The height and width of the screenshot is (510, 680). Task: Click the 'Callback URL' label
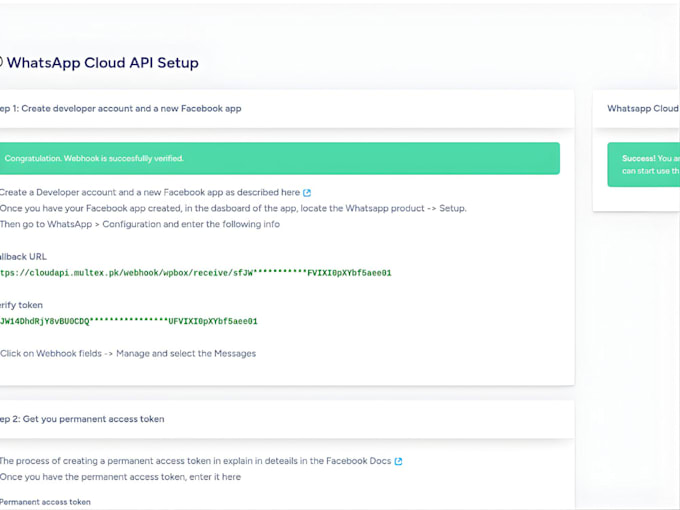pyautogui.click(x=23, y=257)
